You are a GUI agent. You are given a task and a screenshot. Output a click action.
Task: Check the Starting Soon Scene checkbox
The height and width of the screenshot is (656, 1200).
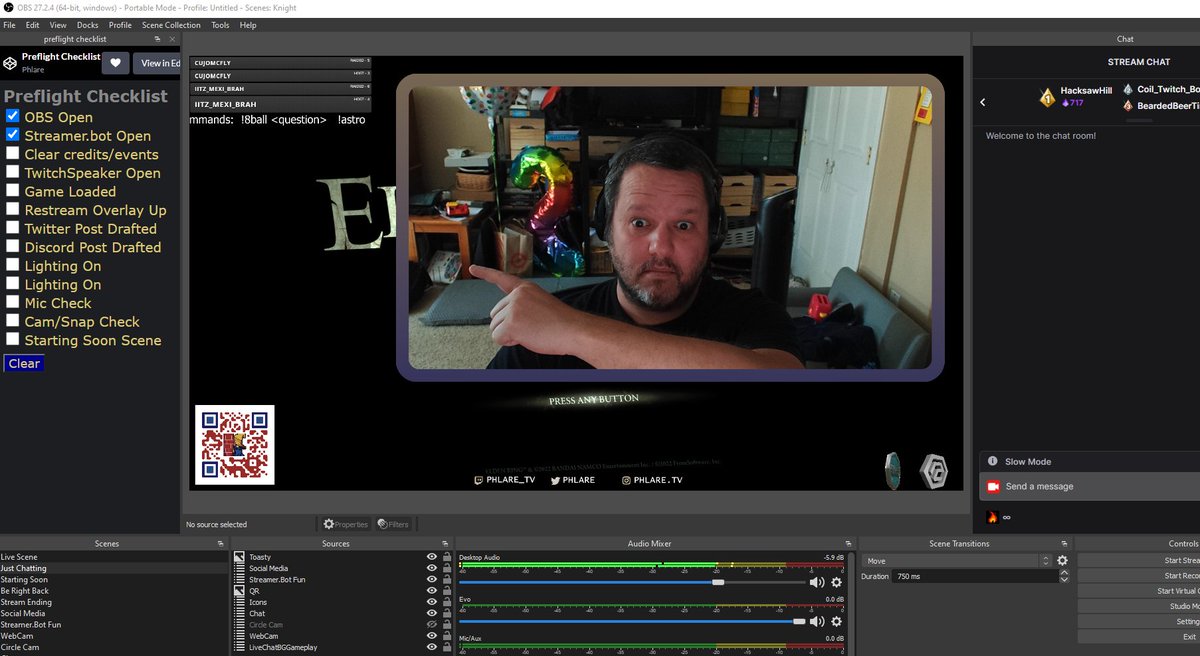click(x=13, y=339)
